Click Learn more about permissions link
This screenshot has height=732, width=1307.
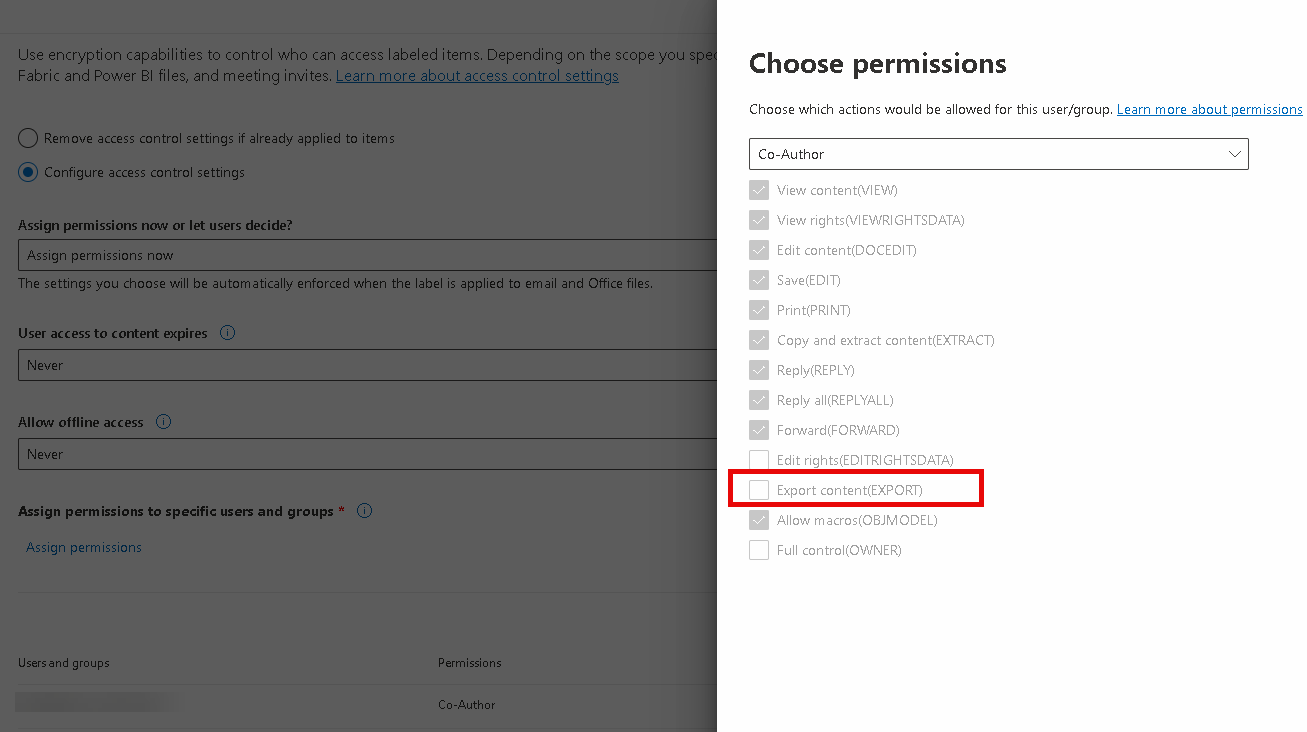pos(1209,109)
